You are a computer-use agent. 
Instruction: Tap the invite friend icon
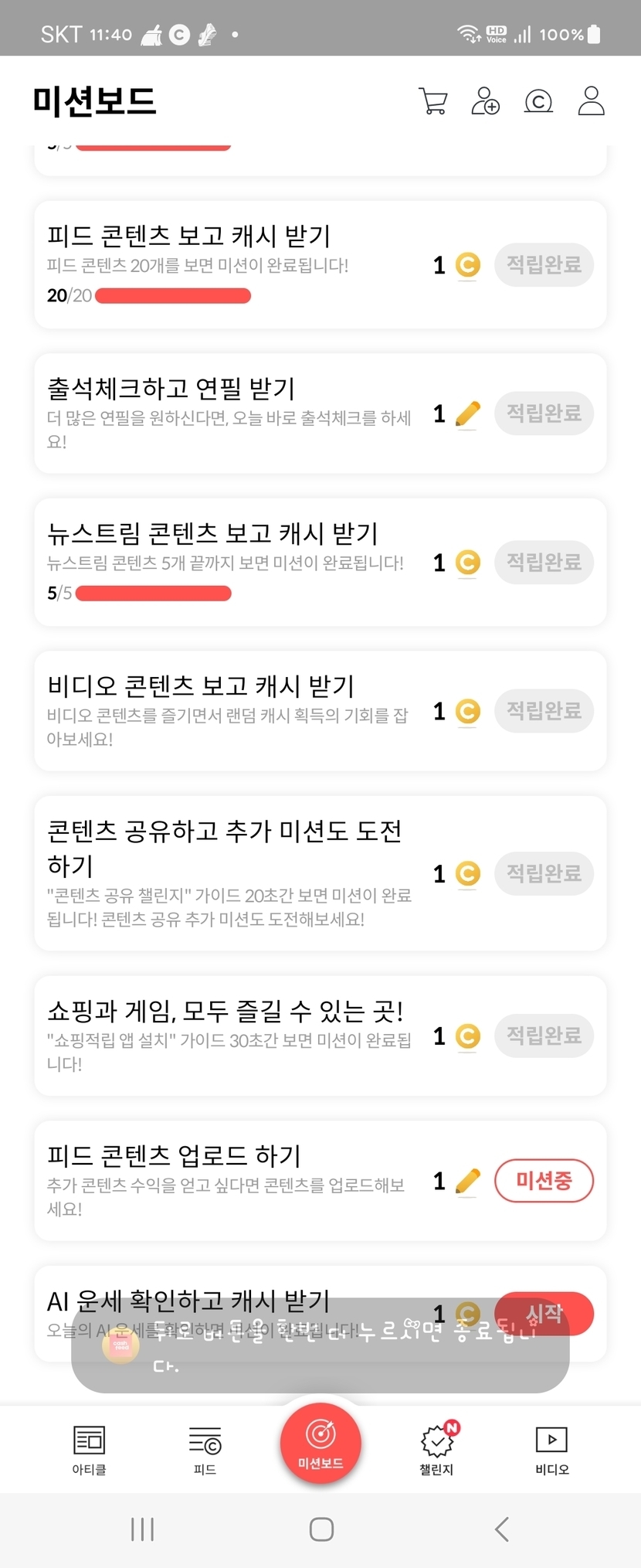pyautogui.click(x=485, y=101)
